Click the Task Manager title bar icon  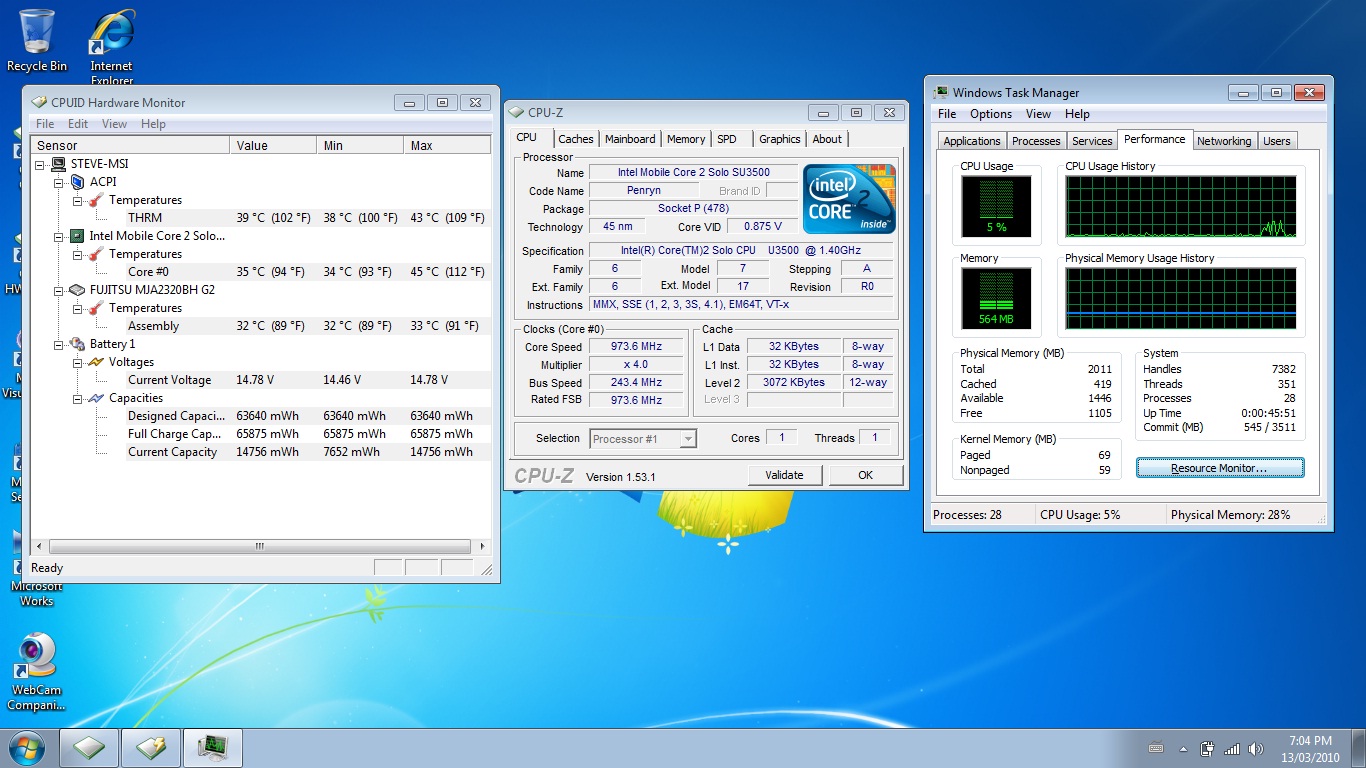coord(941,93)
